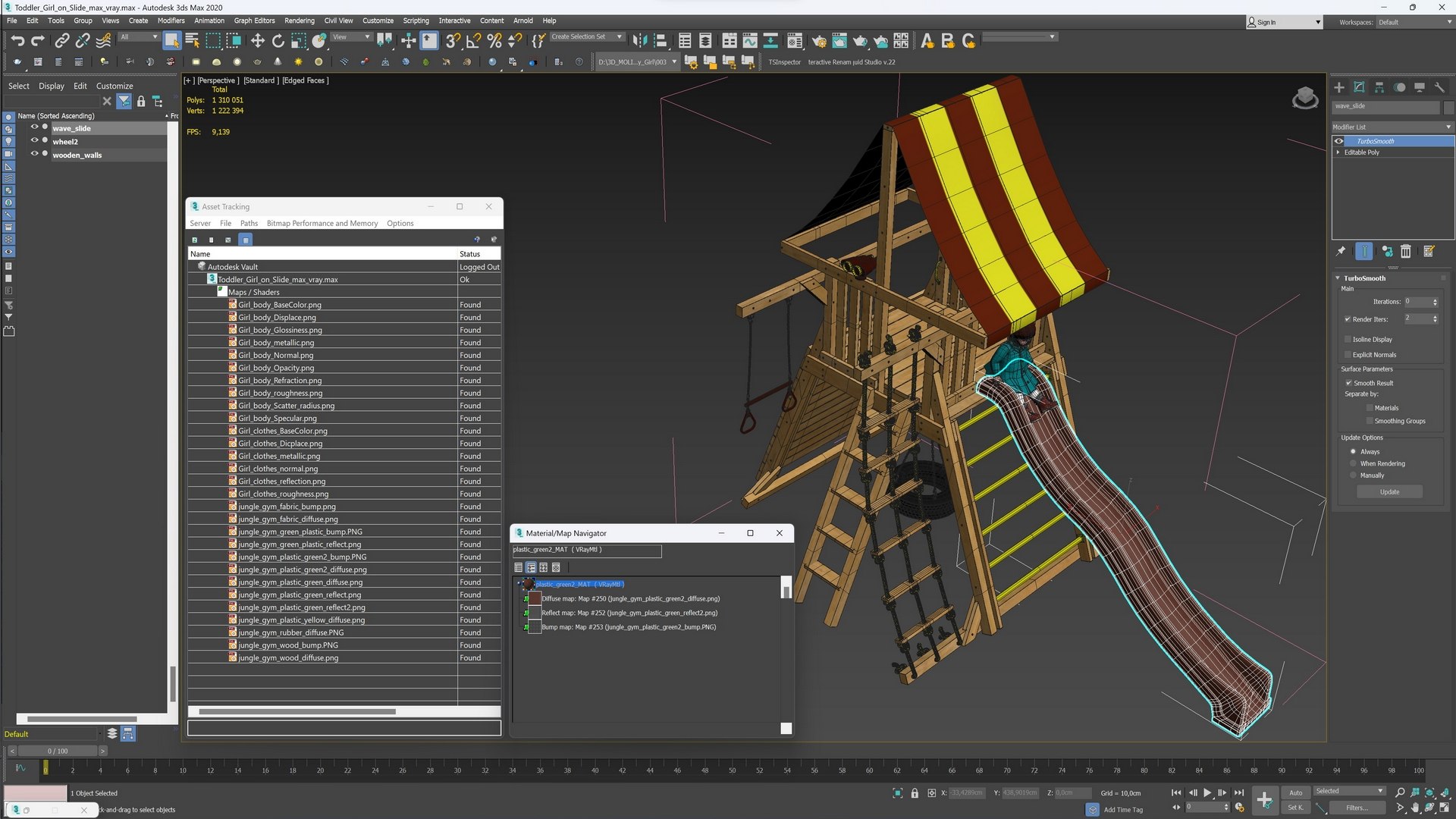
Task: Open the Hierarchy panel icon
Action: 1379,87
